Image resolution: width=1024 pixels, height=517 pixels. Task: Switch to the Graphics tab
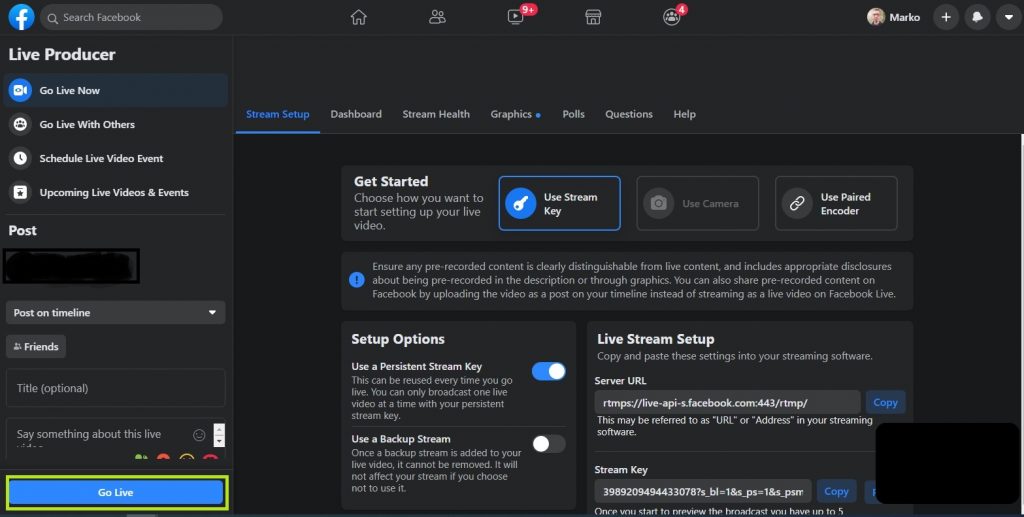515,114
